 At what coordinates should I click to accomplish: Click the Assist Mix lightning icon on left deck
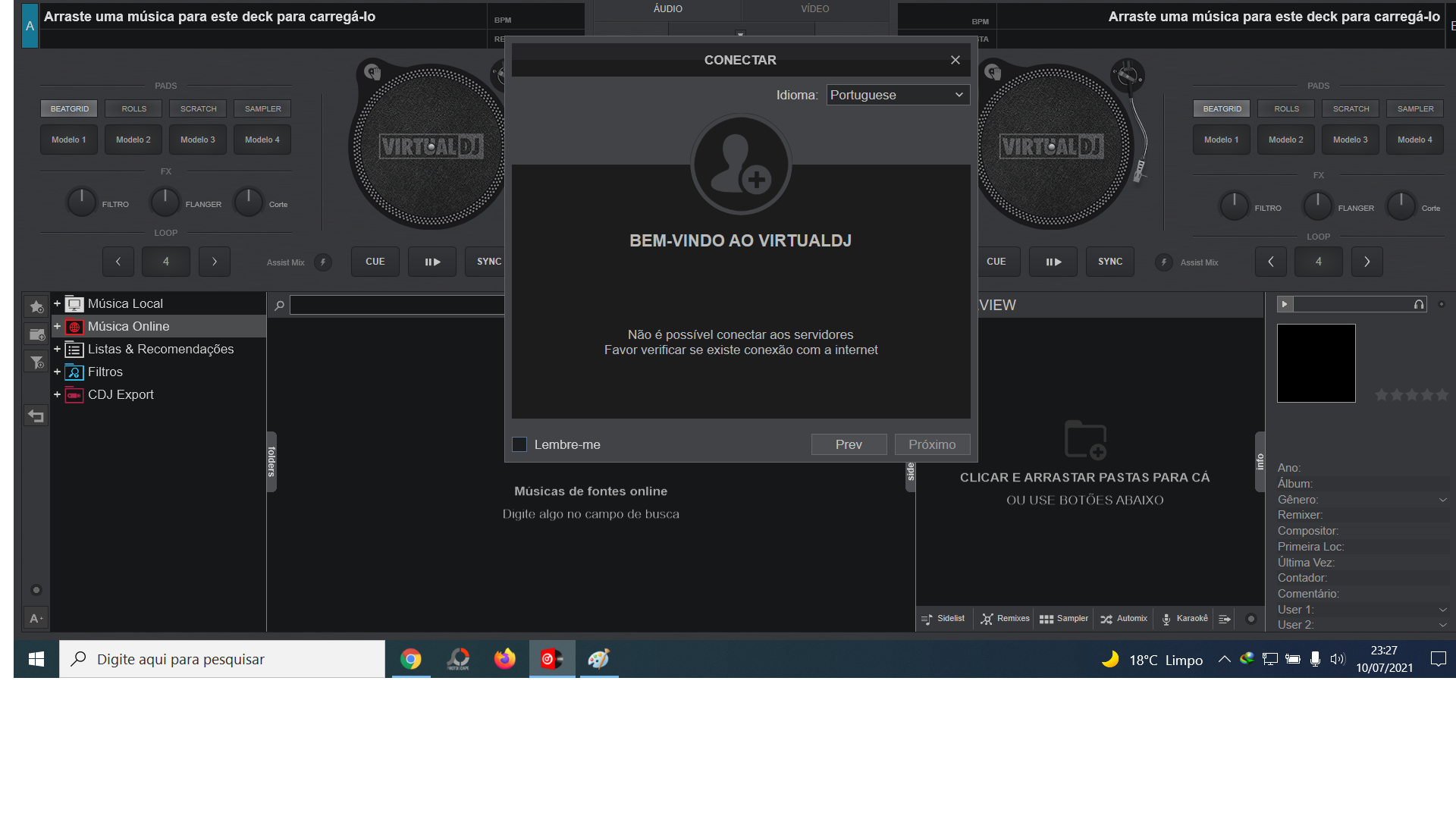[323, 262]
